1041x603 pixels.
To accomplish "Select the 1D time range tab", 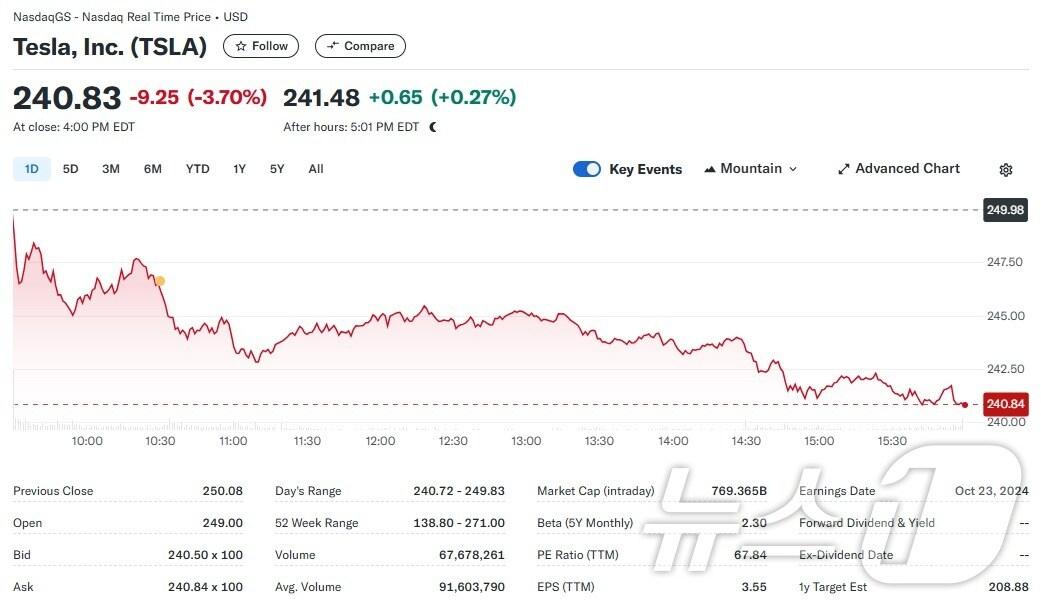I will click(31, 169).
